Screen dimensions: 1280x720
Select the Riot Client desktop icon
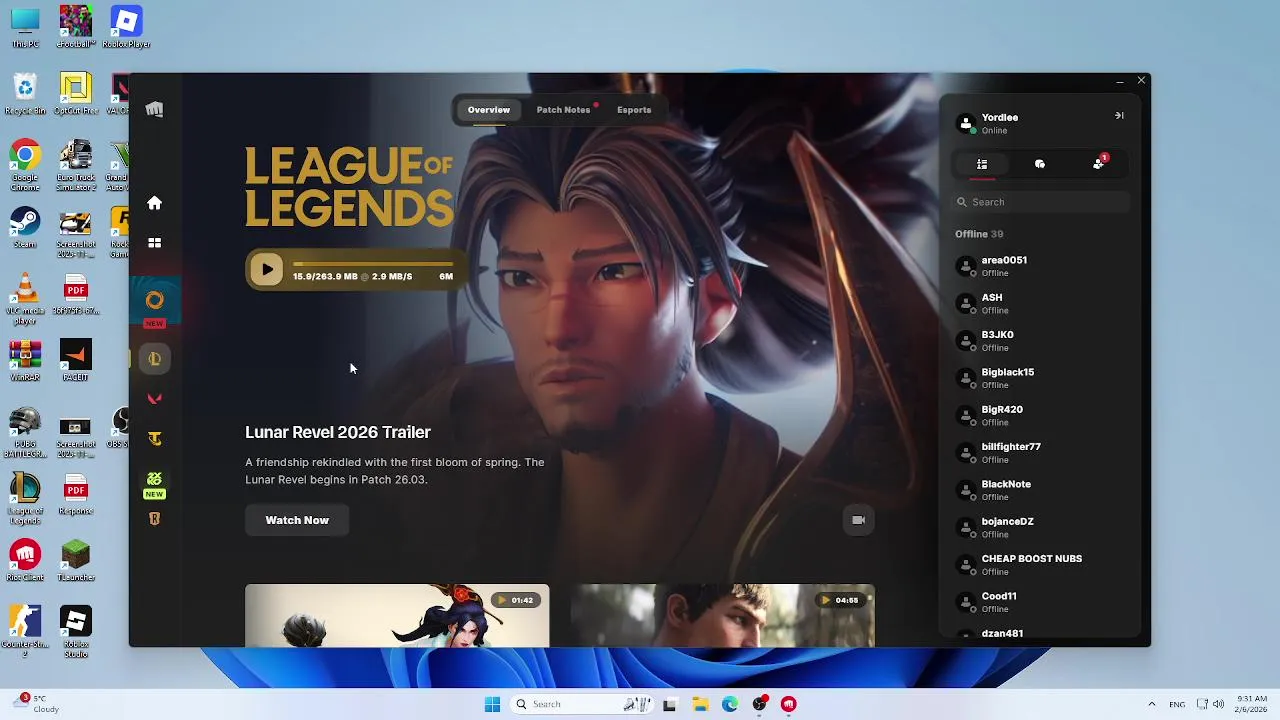pos(25,561)
